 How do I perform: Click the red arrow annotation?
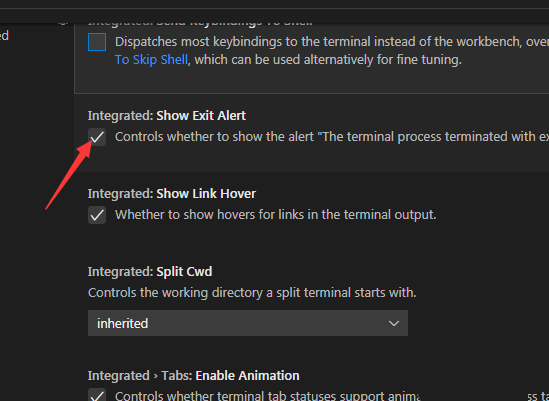coord(69,174)
